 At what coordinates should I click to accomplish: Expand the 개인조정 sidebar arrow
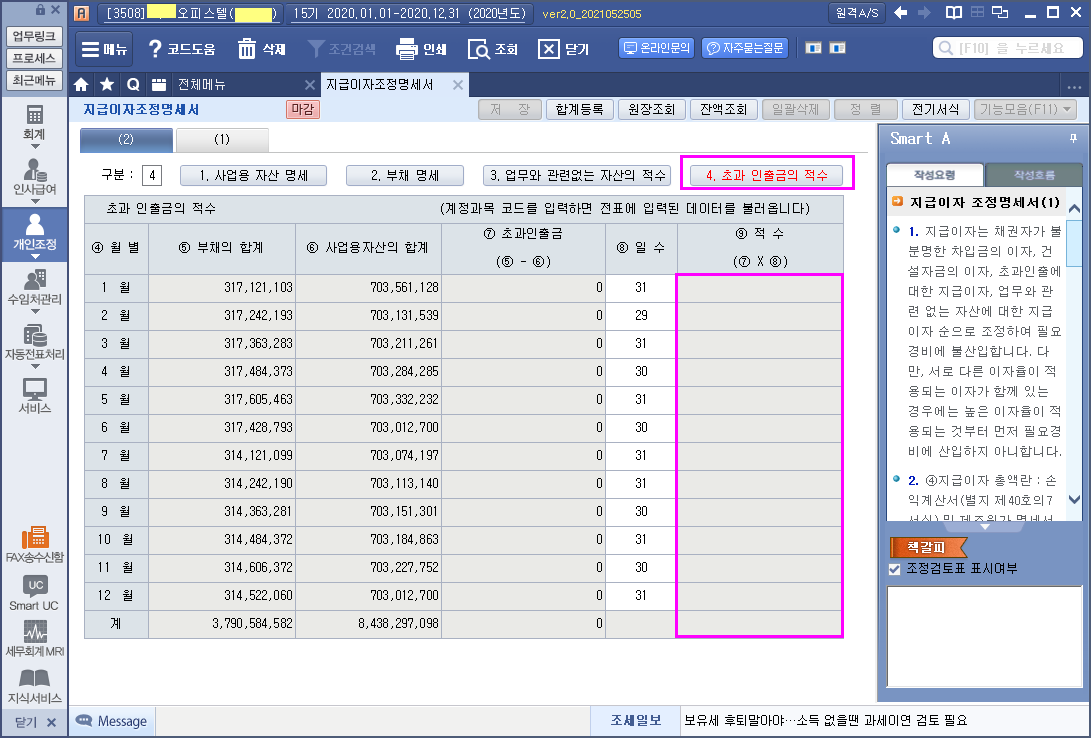point(34,258)
